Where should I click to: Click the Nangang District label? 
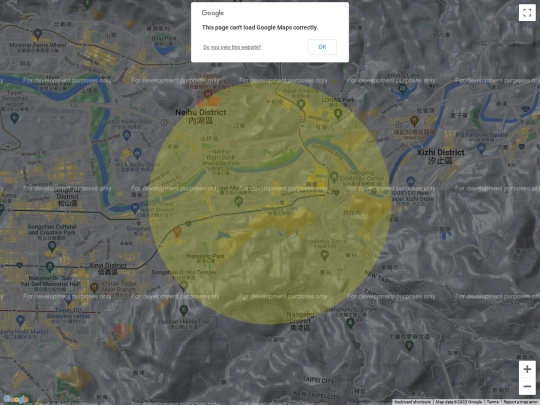pos(300,321)
